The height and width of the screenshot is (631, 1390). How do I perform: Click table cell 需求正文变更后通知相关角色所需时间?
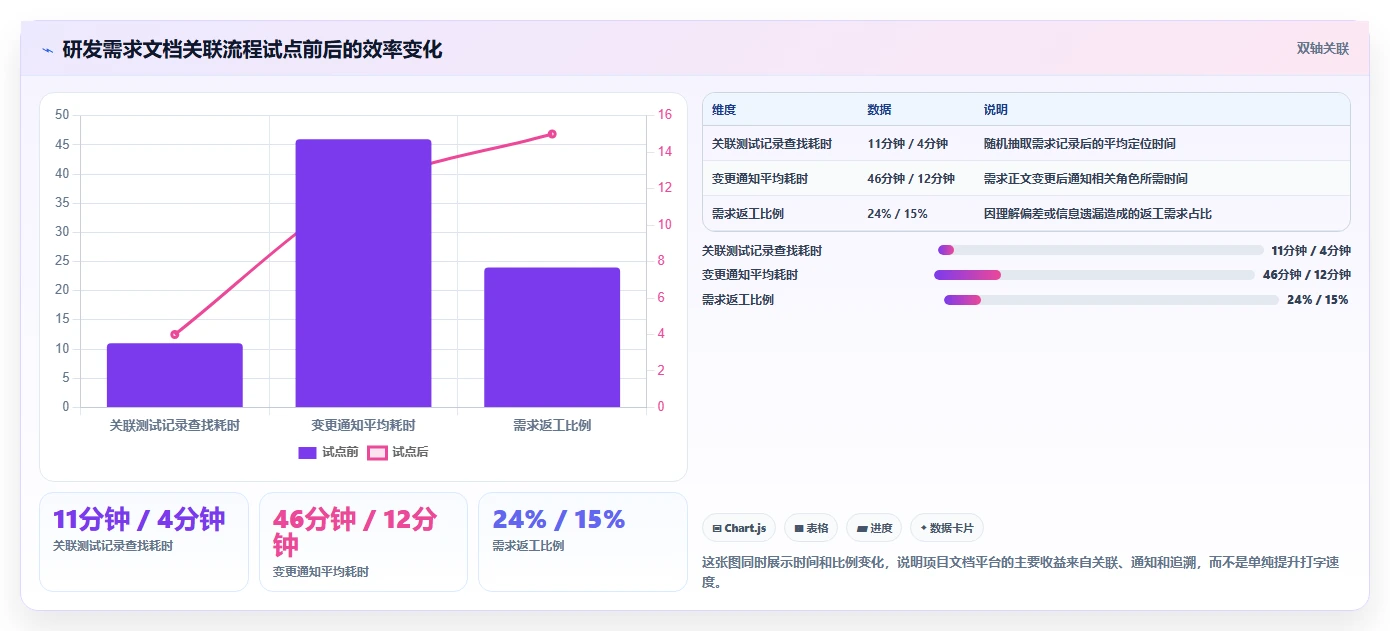point(1086,179)
